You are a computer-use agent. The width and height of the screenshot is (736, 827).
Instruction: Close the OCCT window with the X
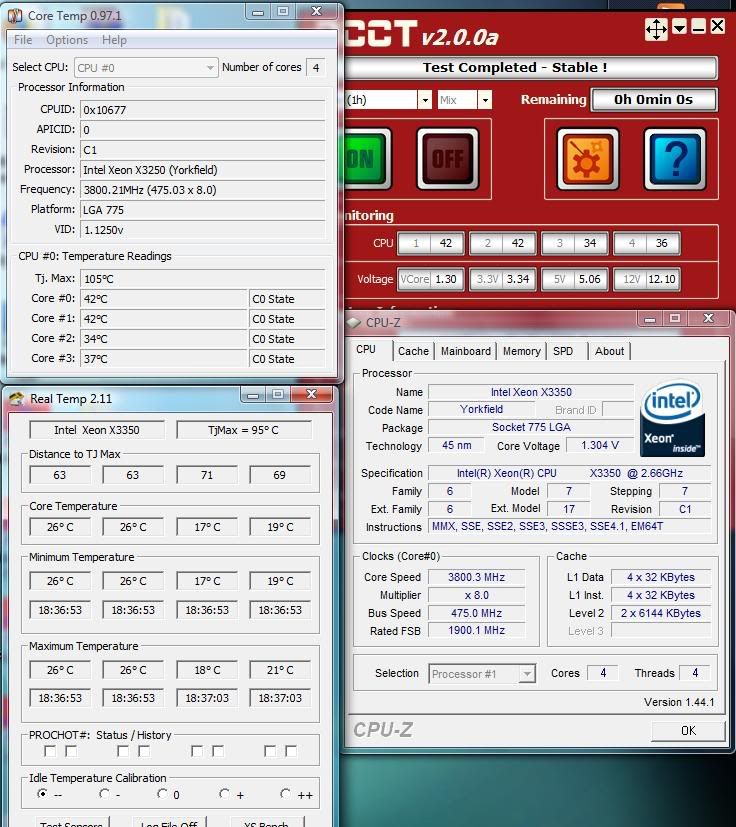click(x=718, y=26)
